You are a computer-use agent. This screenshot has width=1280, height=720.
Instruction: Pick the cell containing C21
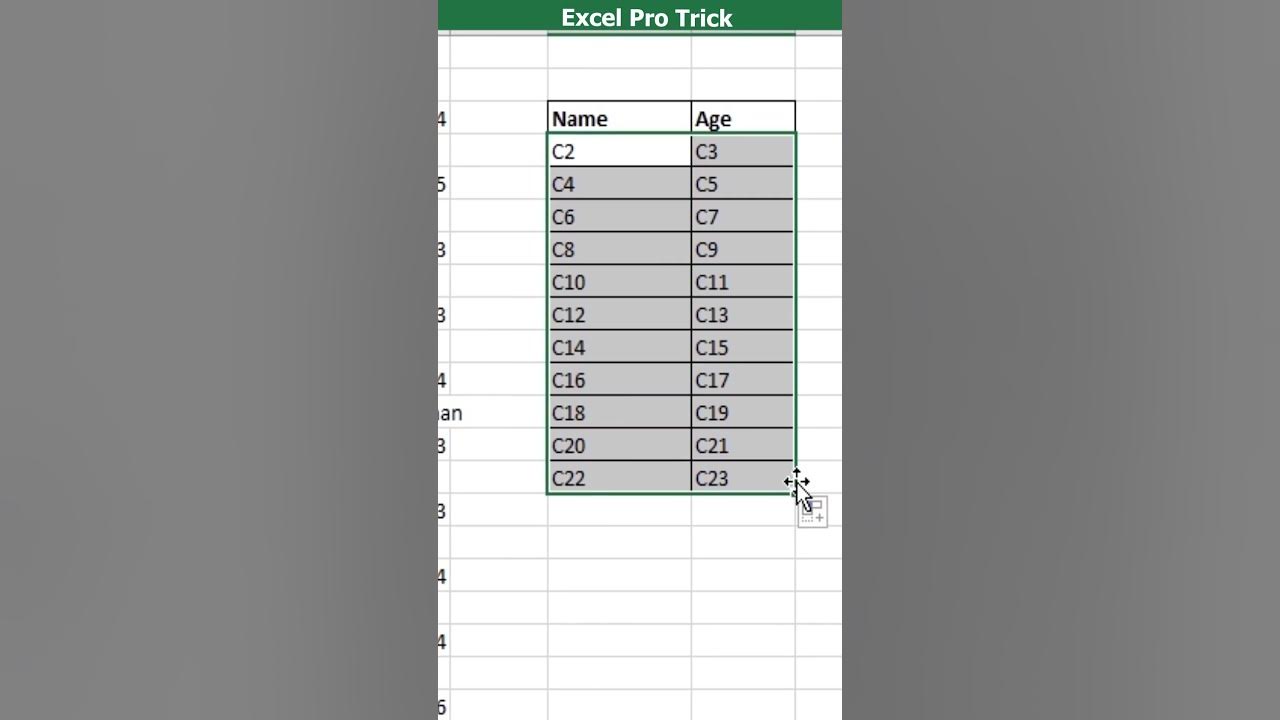click(742, 445)
